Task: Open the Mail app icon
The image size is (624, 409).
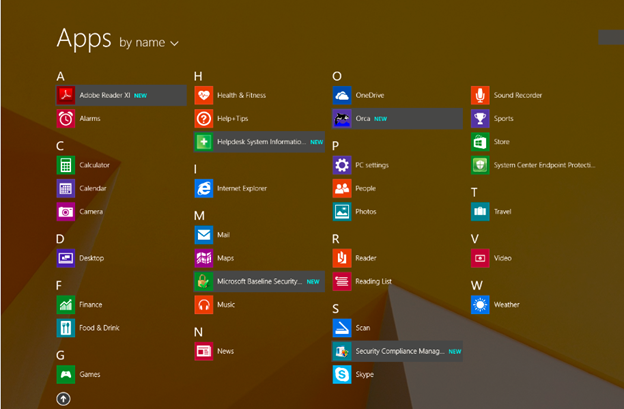Action: click(204, 235)
